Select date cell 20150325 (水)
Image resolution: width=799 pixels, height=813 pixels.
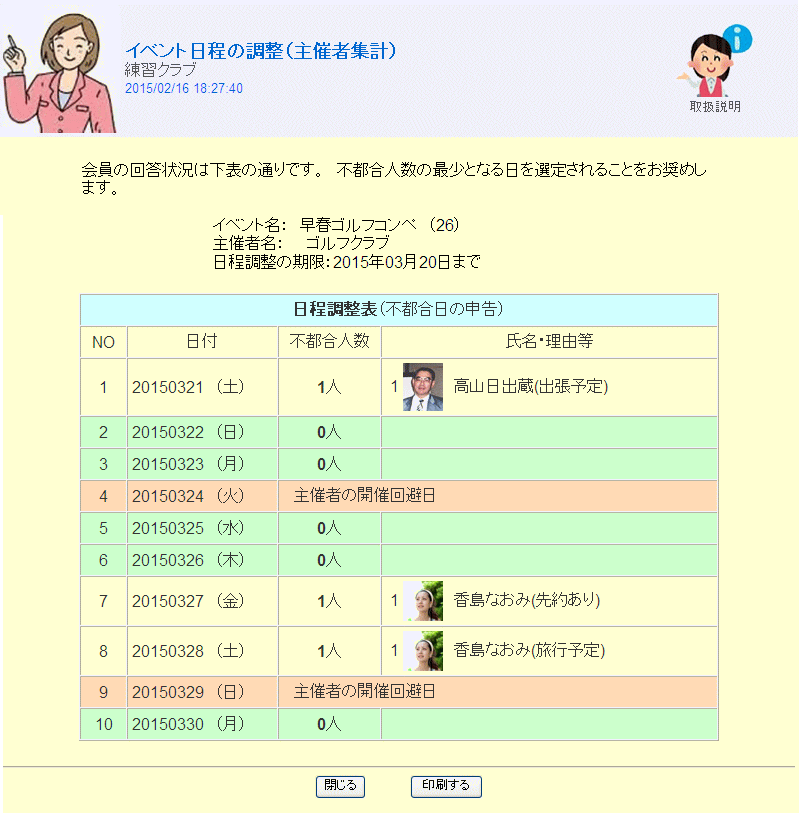point(202,528)
